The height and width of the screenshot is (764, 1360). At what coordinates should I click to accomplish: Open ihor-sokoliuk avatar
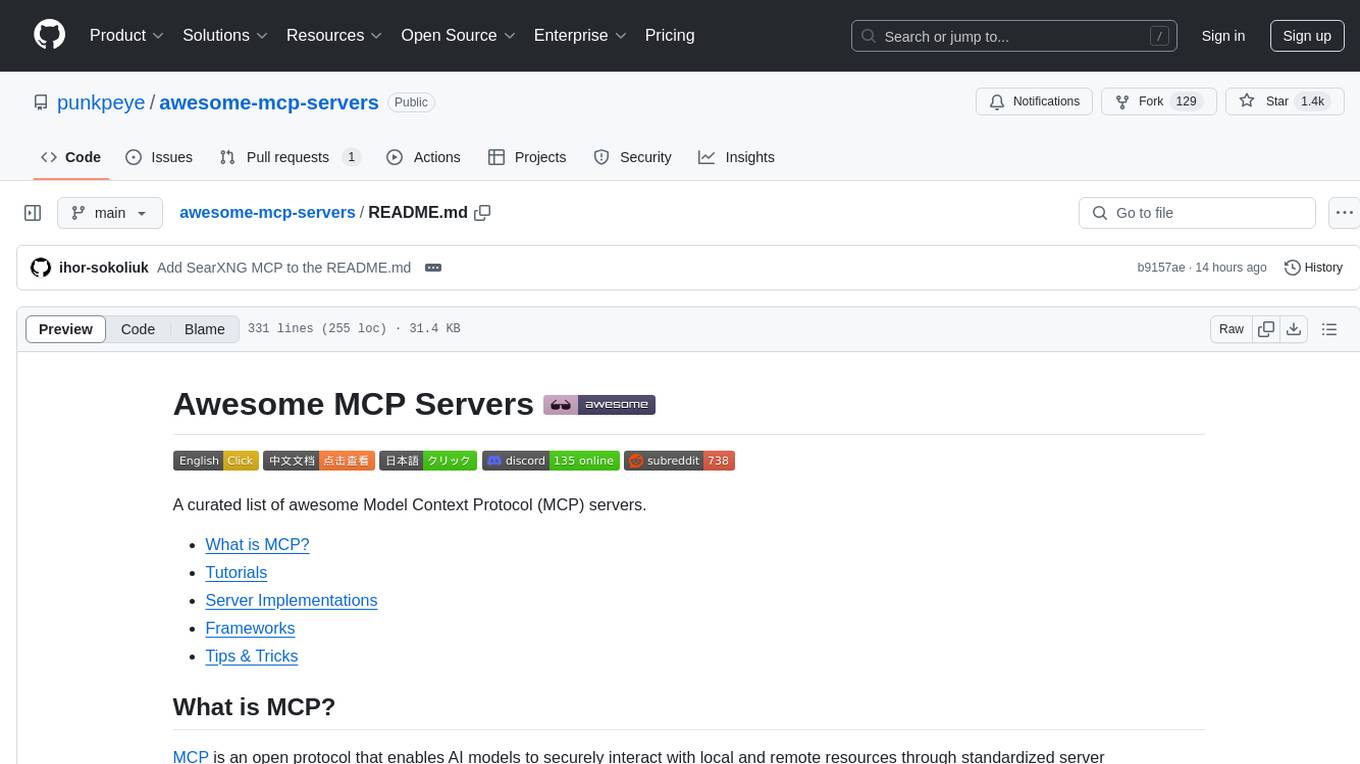click(41, 267)
